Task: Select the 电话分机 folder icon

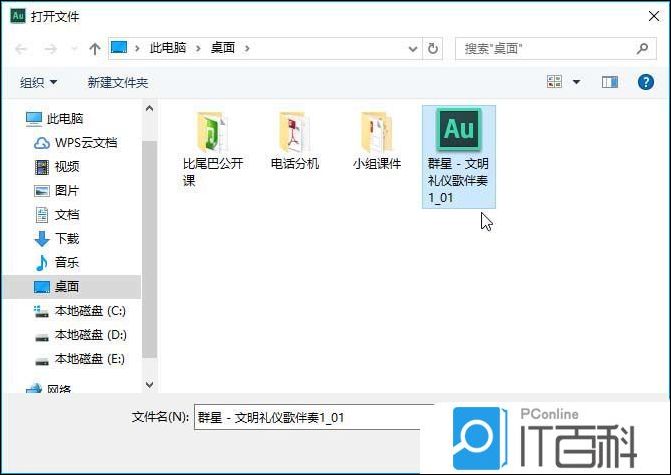Action: tap(294, 131)
